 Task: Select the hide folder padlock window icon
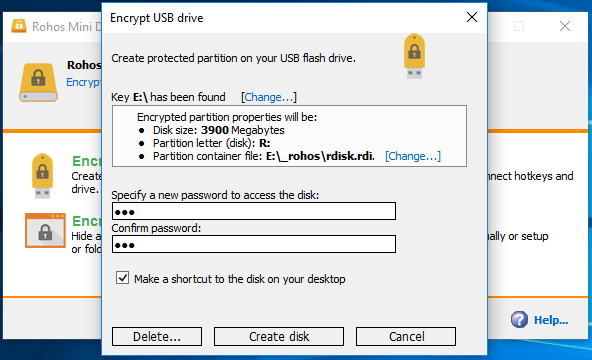pos(45,230)
